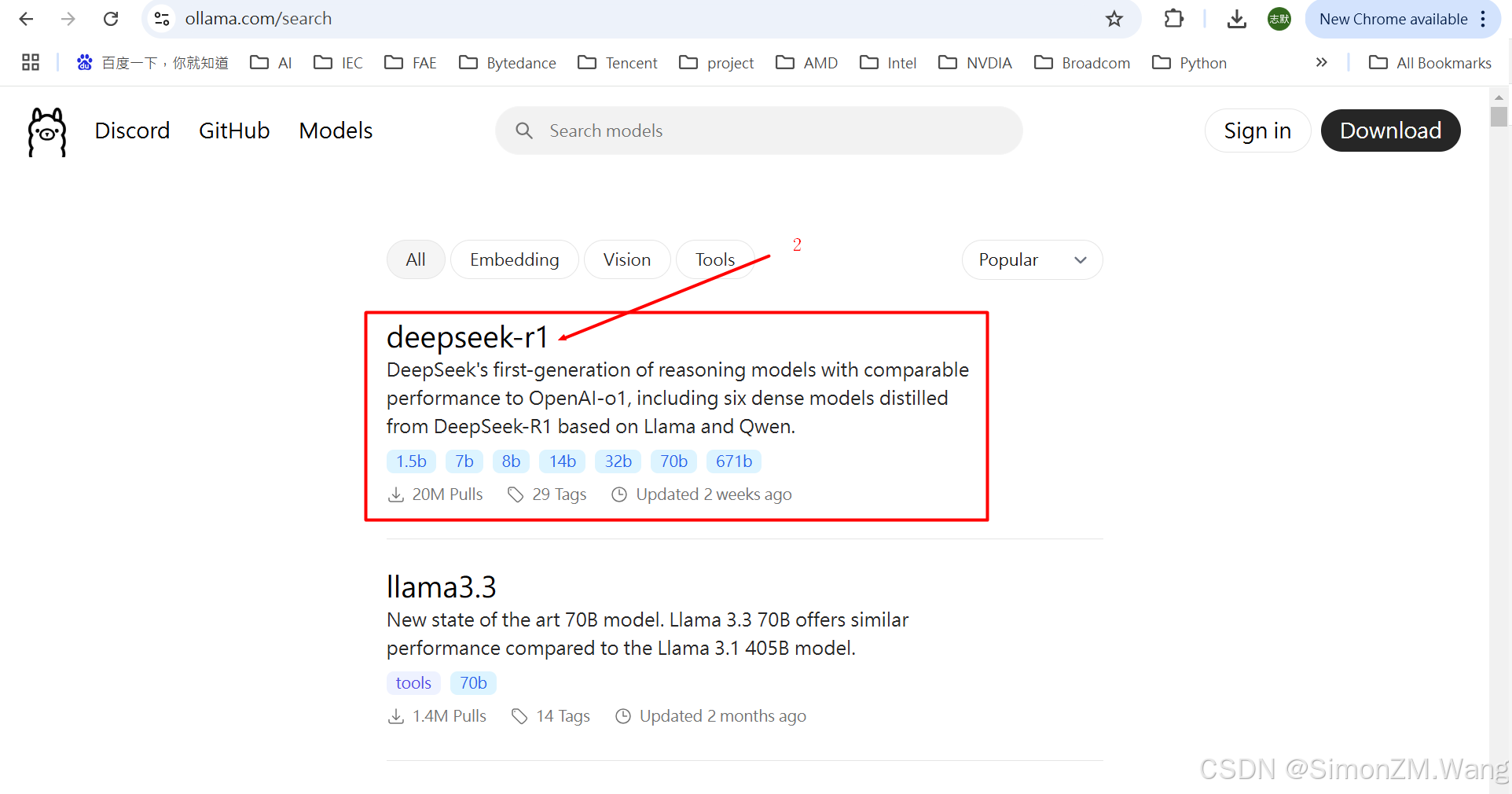Open the Bytedance bookmark folder
This screenshot has width=1512, height=794.
pyautogui.click(x=508, y=63)
